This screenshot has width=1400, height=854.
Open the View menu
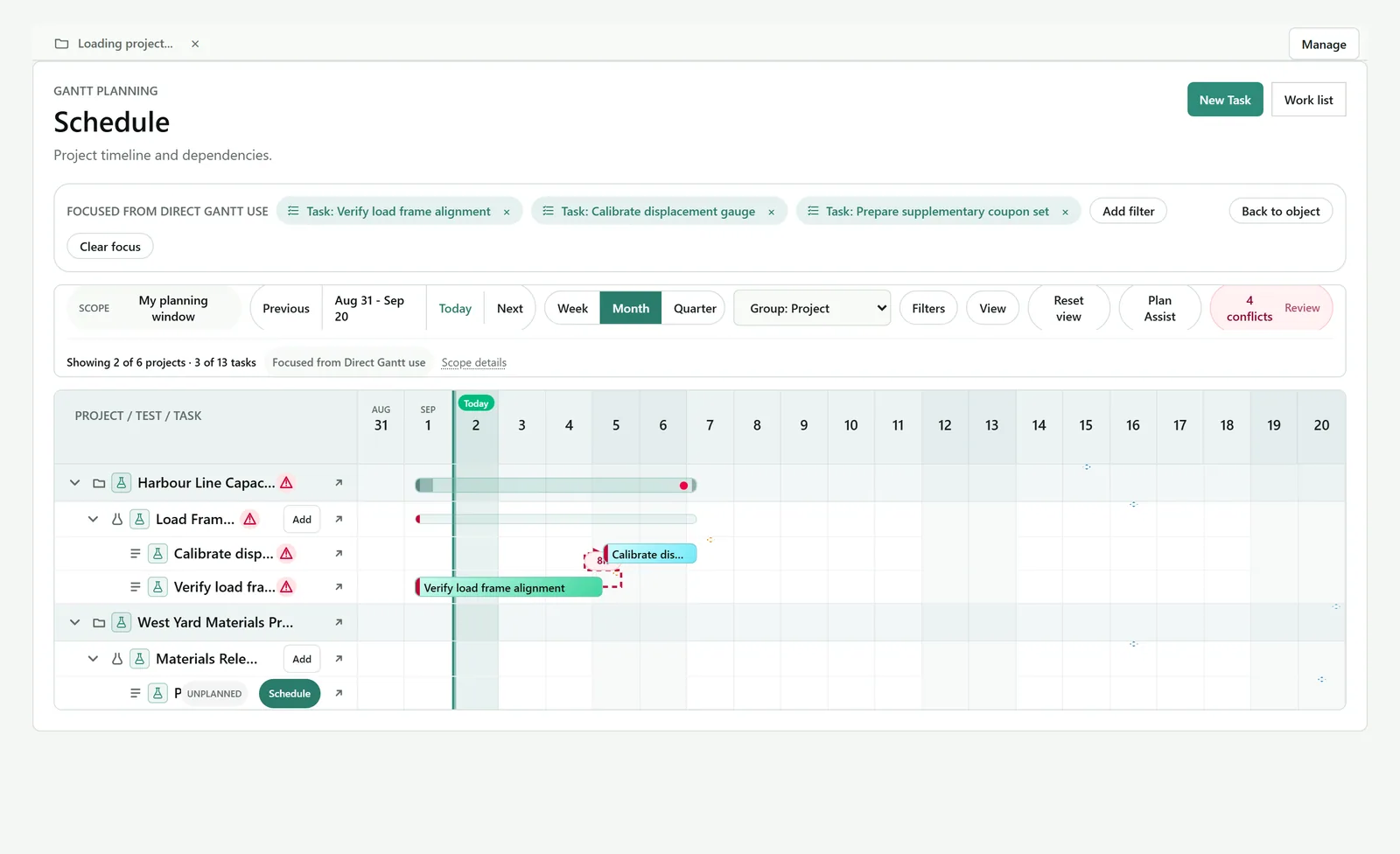[x=992, y=308]
